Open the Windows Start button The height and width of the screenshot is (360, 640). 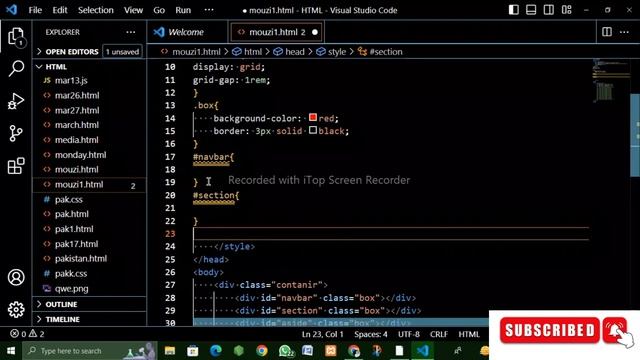(x=11, y=351)
